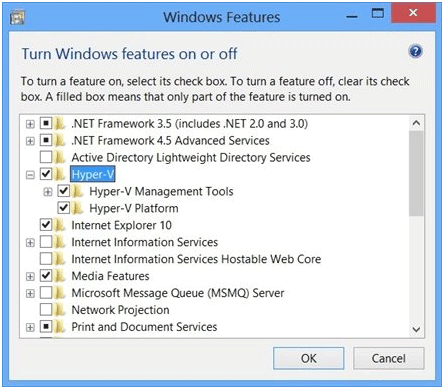The height and width of the screenshot is (389, 444).
Task: Click the Windows Features title bar icon
Action: (x=17, y=17)
